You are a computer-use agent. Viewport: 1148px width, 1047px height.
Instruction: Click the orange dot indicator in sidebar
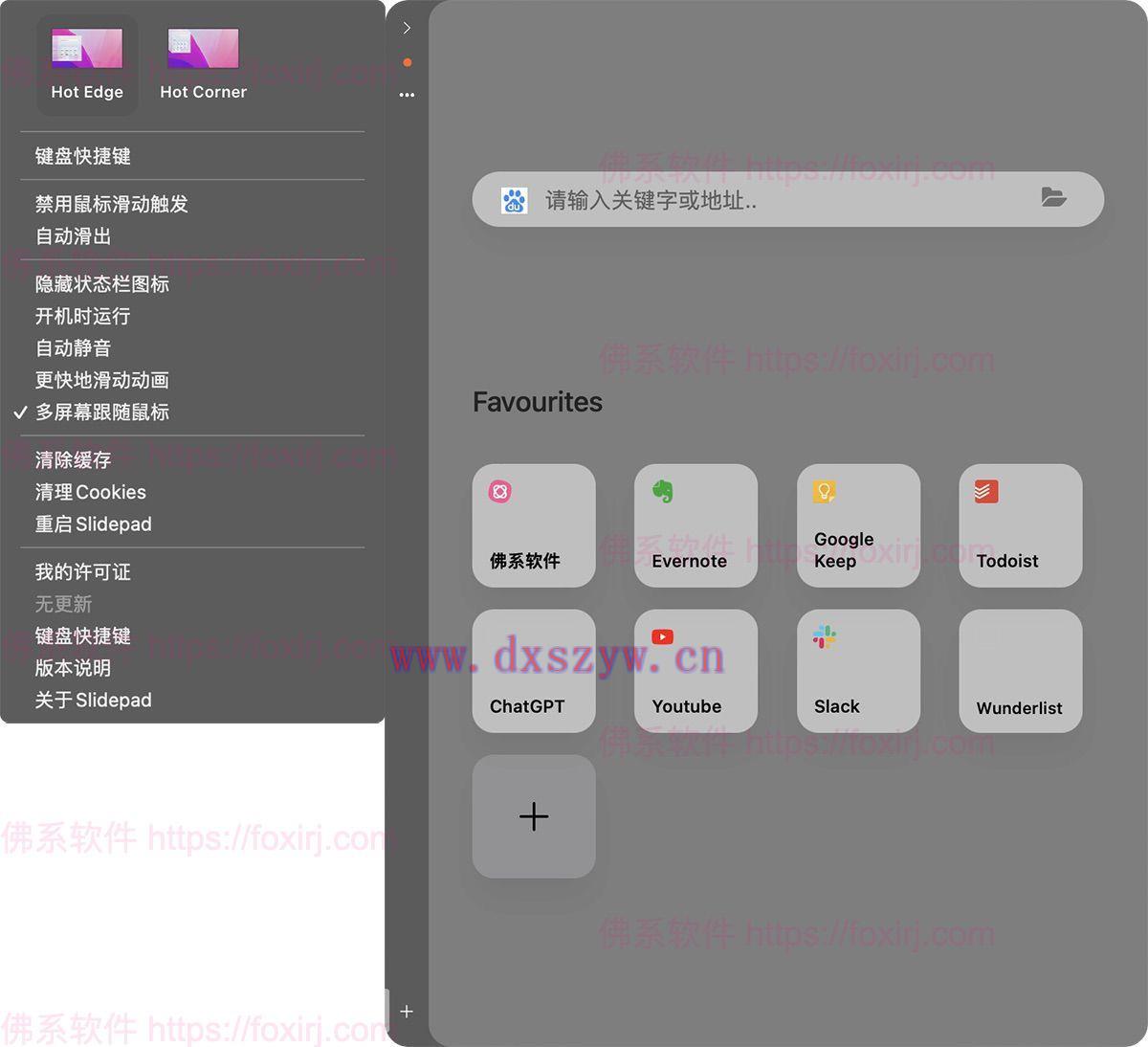tap(408, 62)
